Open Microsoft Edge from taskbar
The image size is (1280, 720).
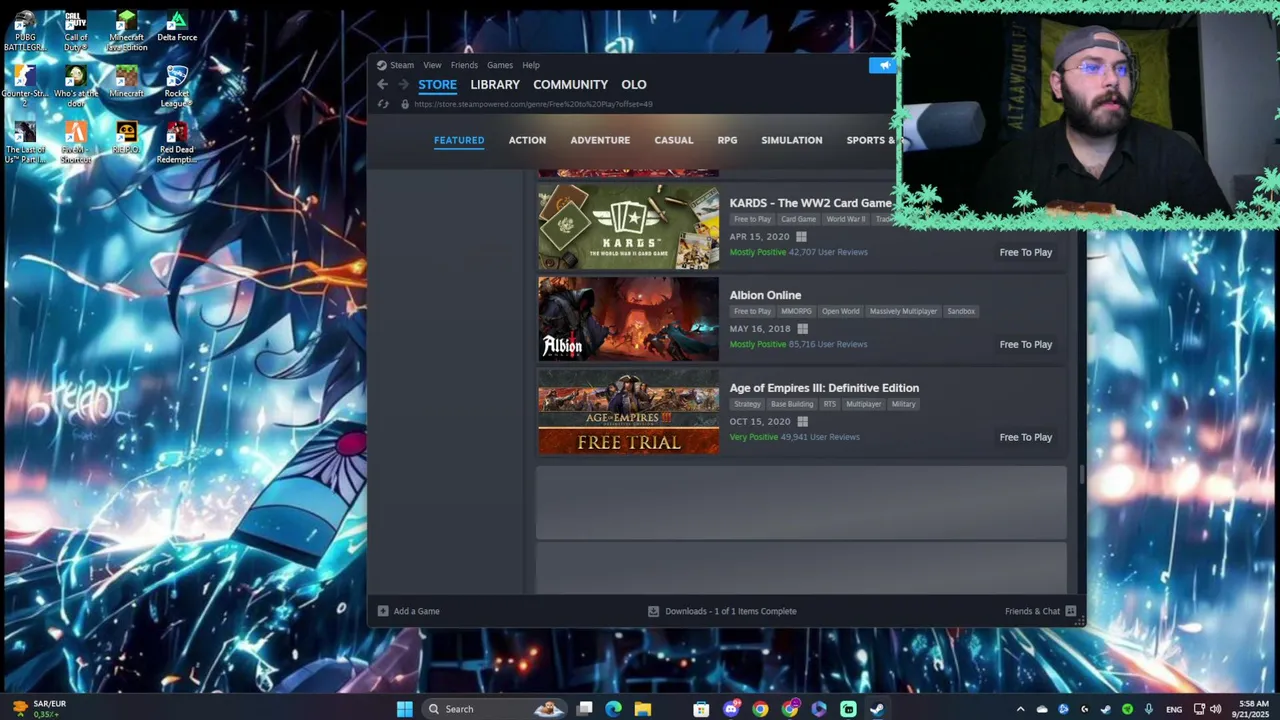tap(614, 709)
